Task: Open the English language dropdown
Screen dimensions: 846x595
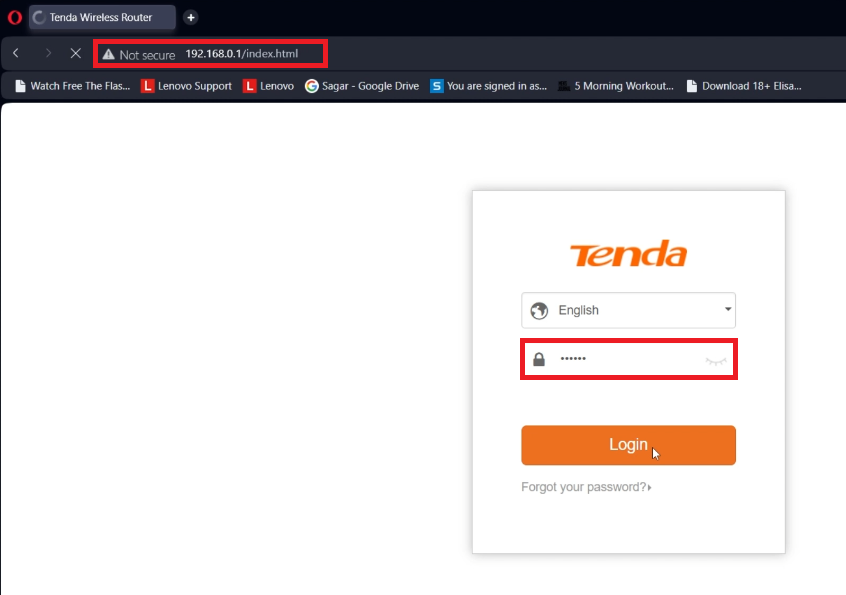Action: [629, 310]
